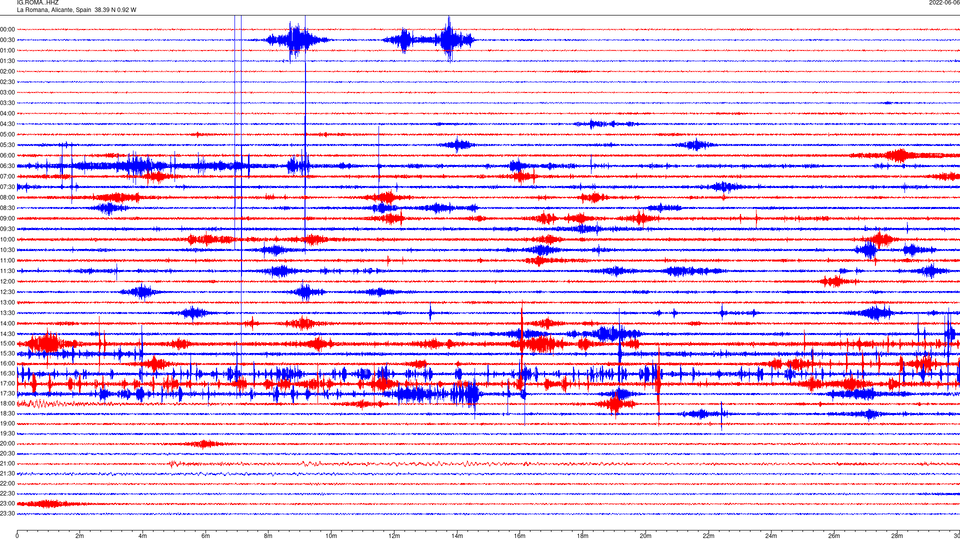The width and height of the screenshot is (960, 540).
Task: Select the 05:30 trace time label
Action: (7, 144)
